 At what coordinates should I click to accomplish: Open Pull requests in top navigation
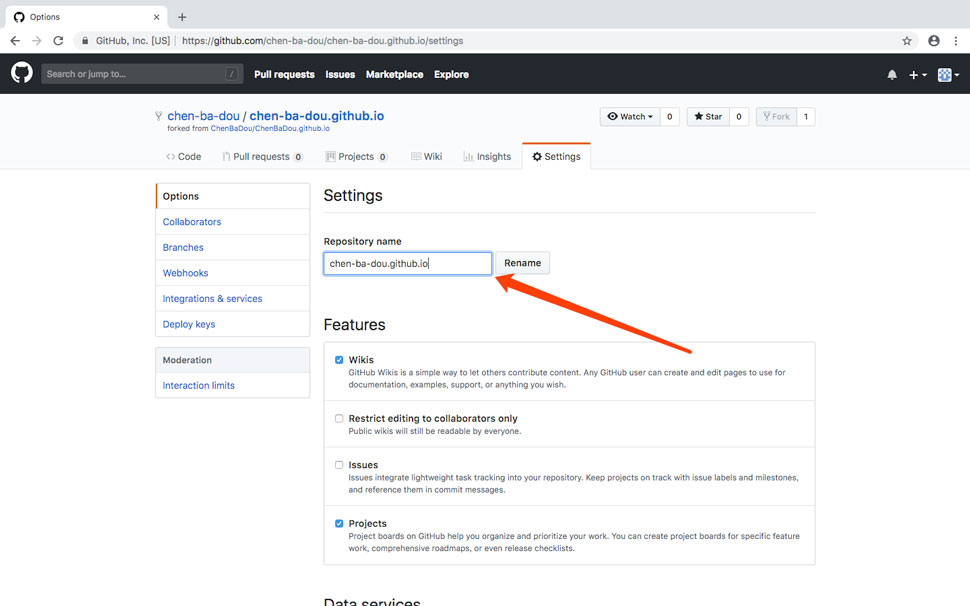pos(284,74)
